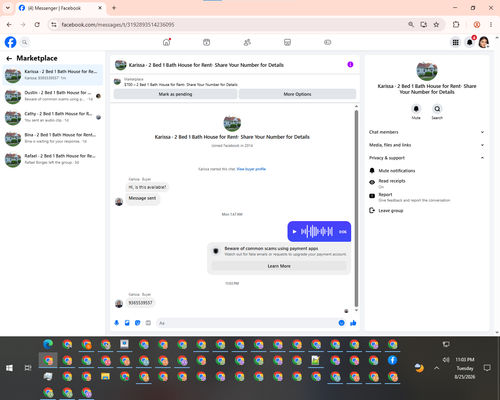
Task: Open the Chrome tab search dropdown
Action: (x=8, y=8)
